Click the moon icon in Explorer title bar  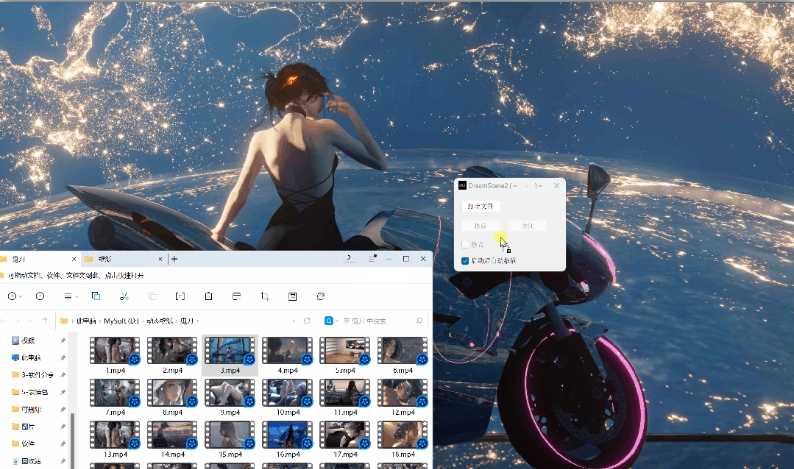[349, 259]
